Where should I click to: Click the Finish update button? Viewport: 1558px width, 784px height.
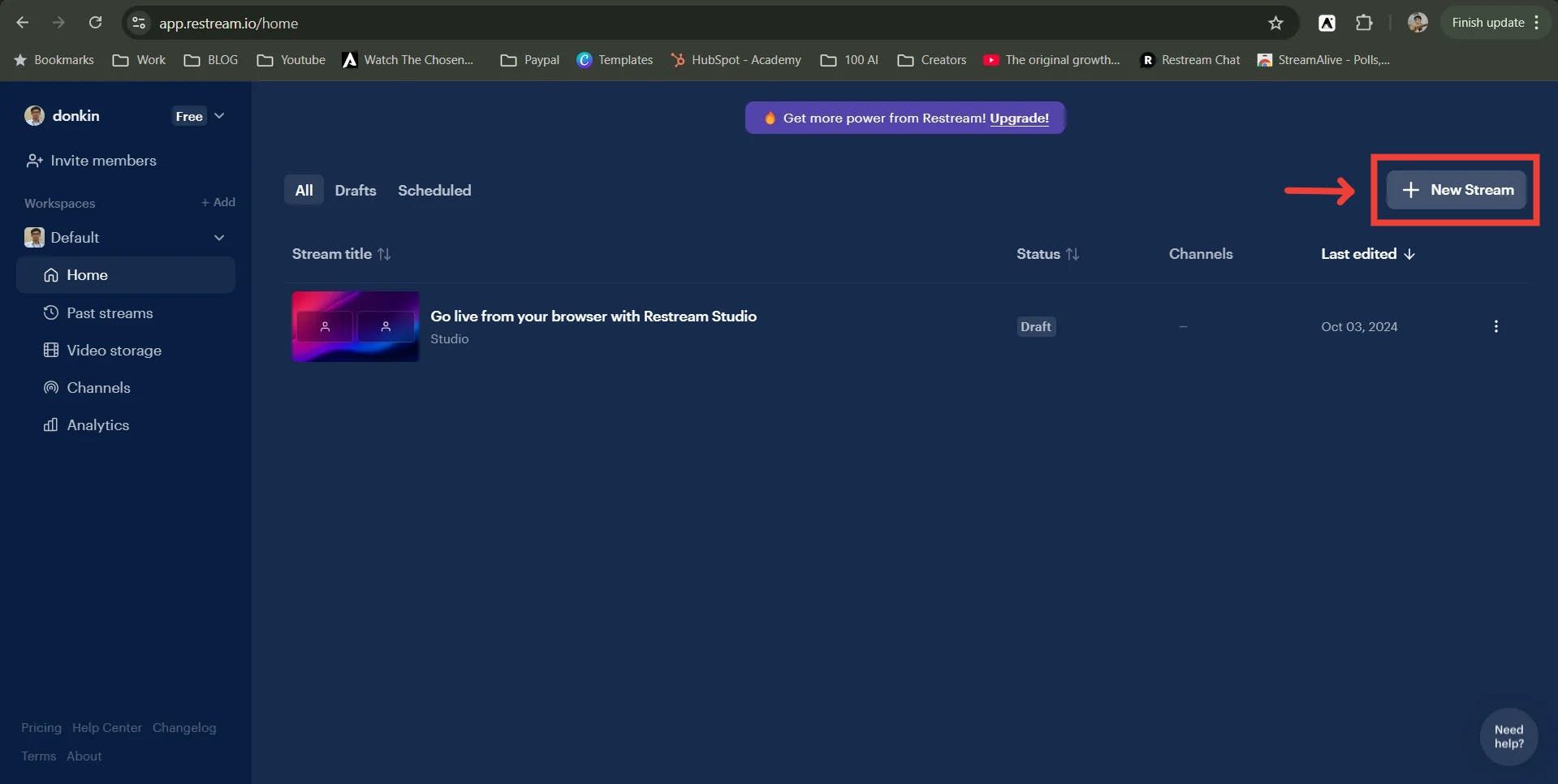(1495, 23)
